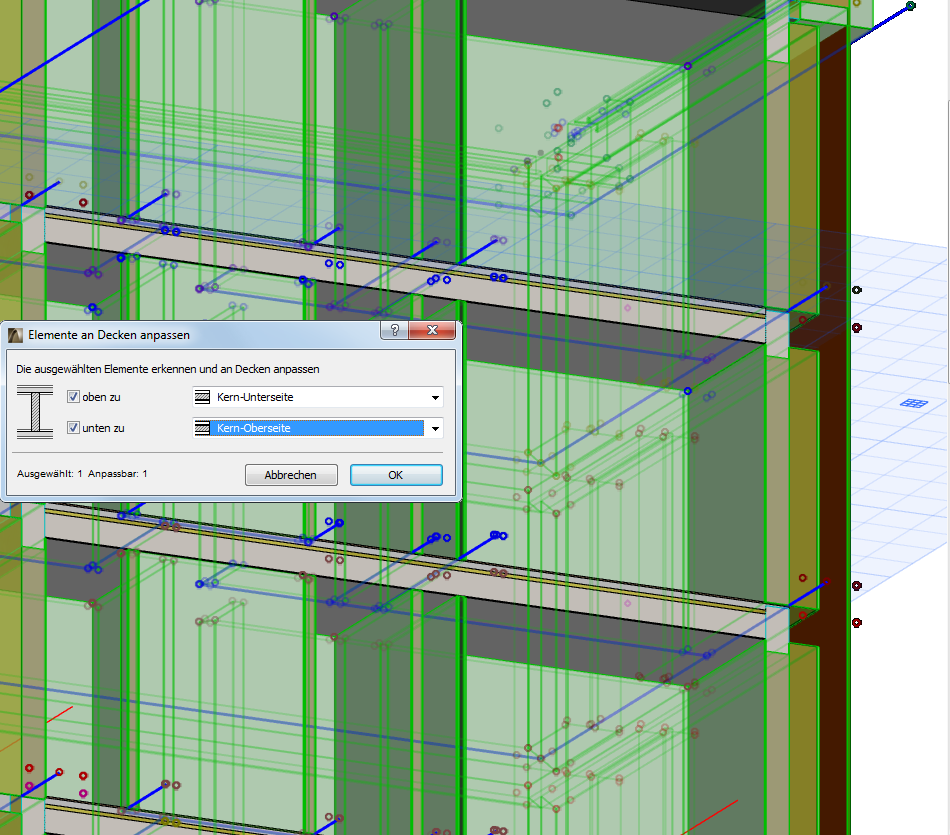
Task: Expand the Kern-Unterseite dropdown arrow
Action: 435,398
